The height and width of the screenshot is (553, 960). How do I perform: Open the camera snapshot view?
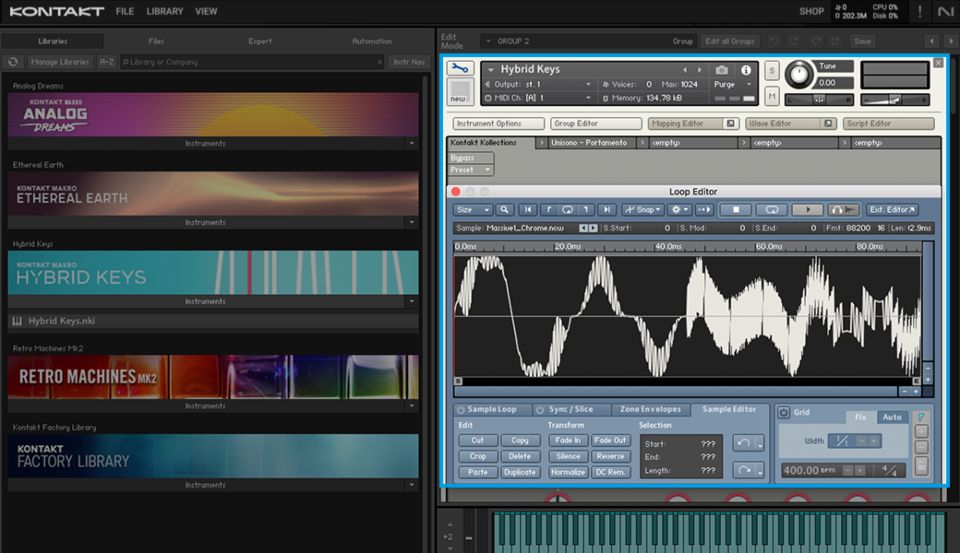pyautogui.click(x=722, y=70)
